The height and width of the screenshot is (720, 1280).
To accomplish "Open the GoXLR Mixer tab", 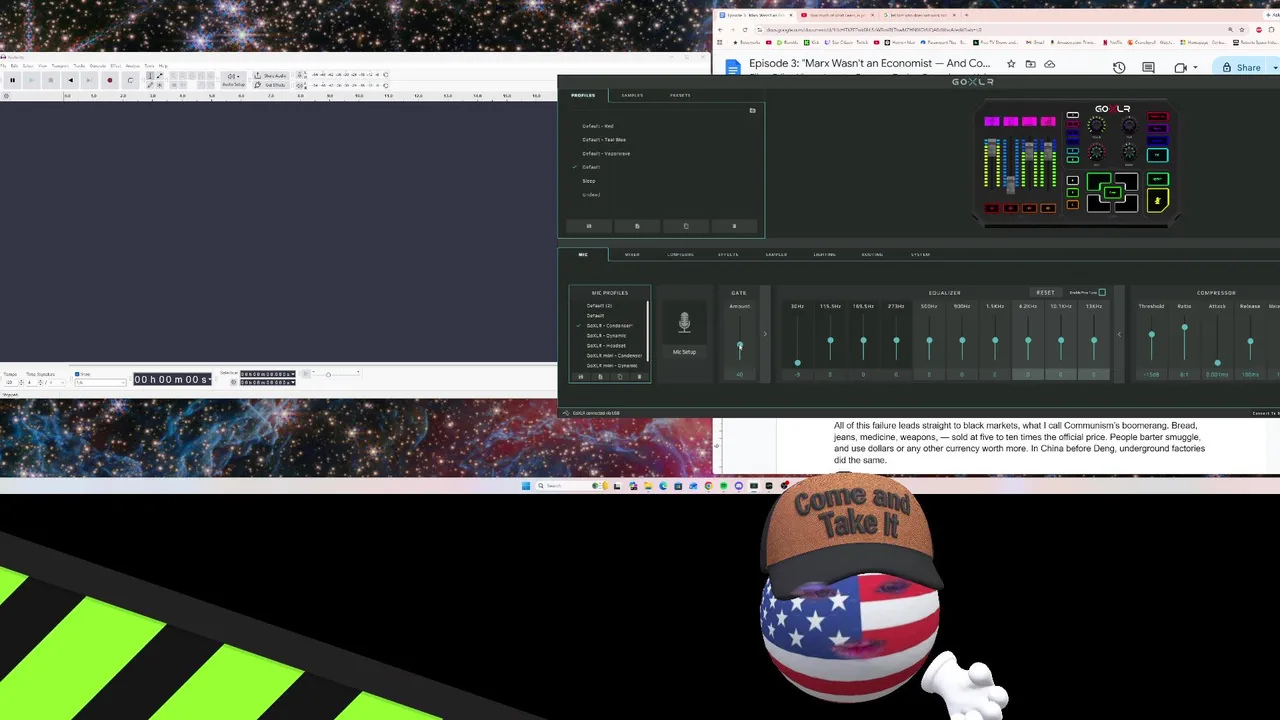I will pos(632,254).
